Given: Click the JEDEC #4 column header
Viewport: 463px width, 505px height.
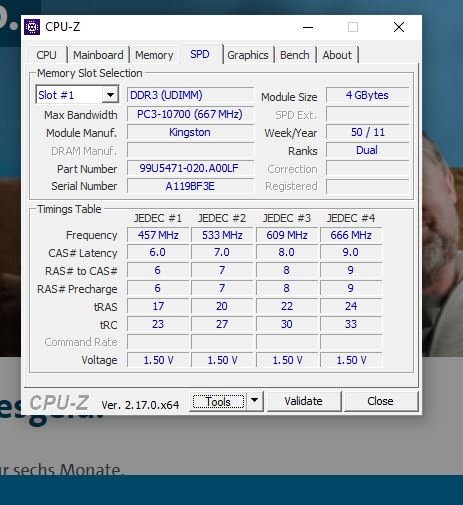Looking at the screenshot, I should 351,218.
